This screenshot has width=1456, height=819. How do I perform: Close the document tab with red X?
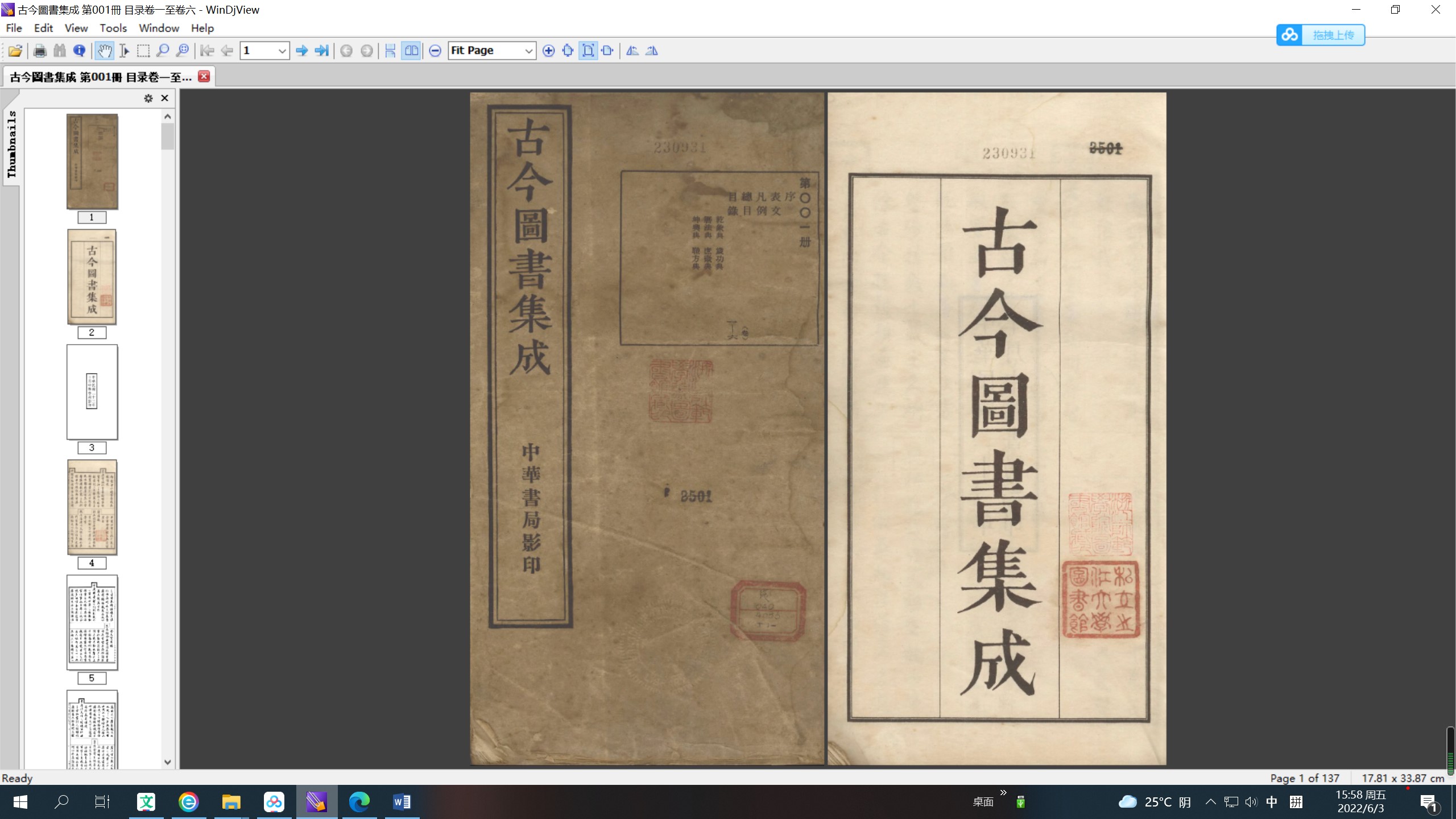(204, 76)
